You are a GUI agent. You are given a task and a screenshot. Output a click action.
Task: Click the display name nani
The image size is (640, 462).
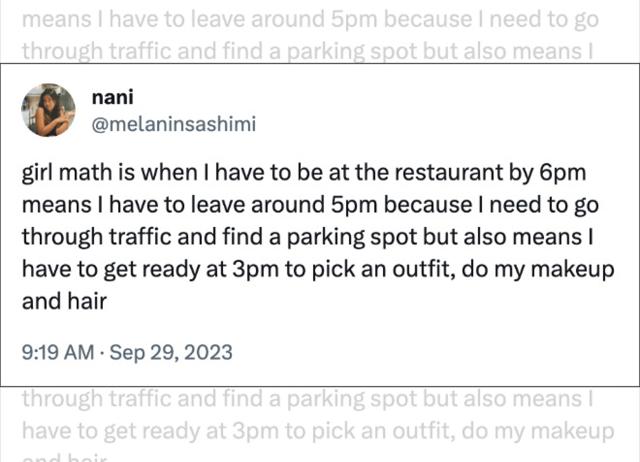pos(113,97)
